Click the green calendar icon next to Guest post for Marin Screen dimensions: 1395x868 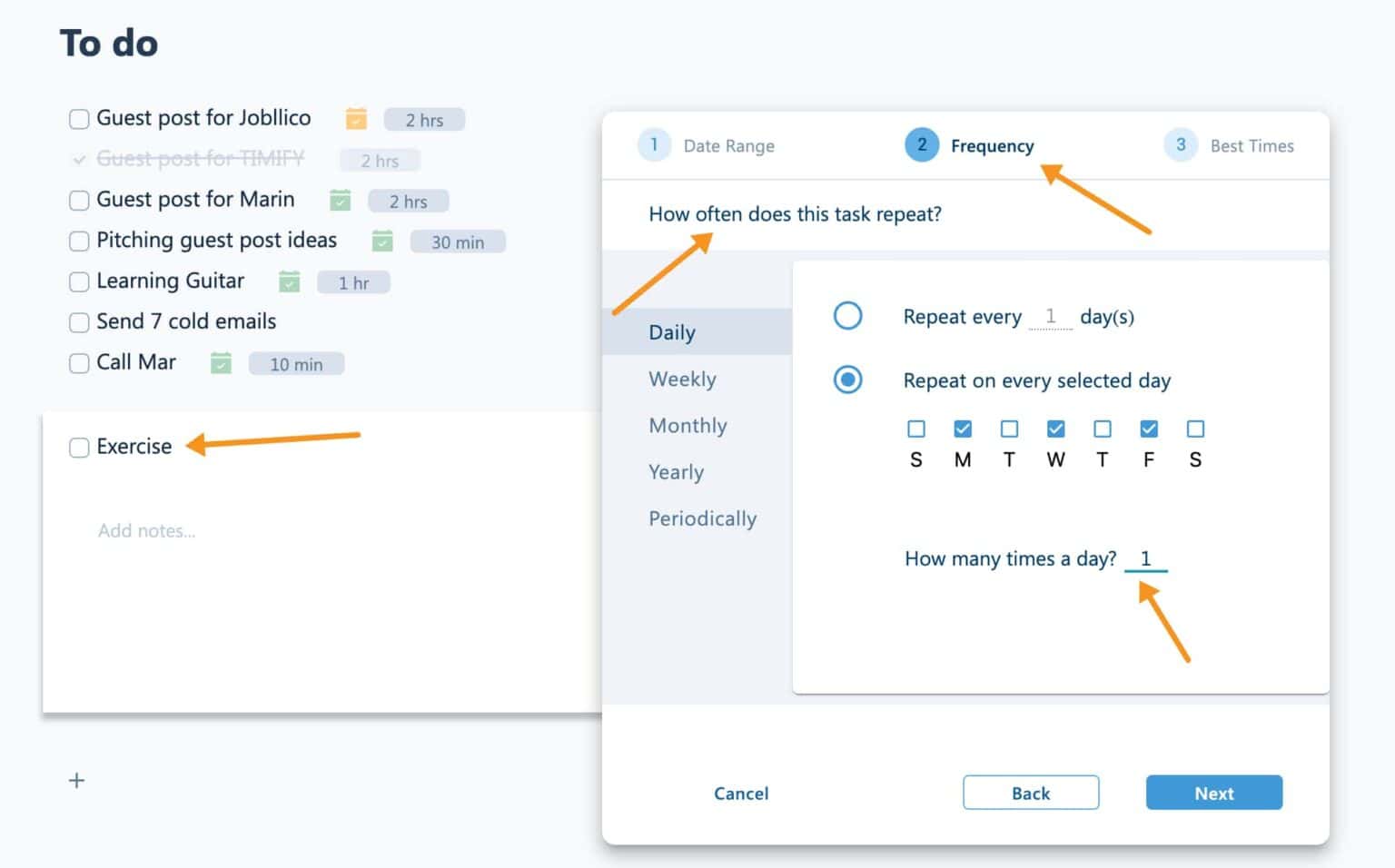tap(341, 200)
